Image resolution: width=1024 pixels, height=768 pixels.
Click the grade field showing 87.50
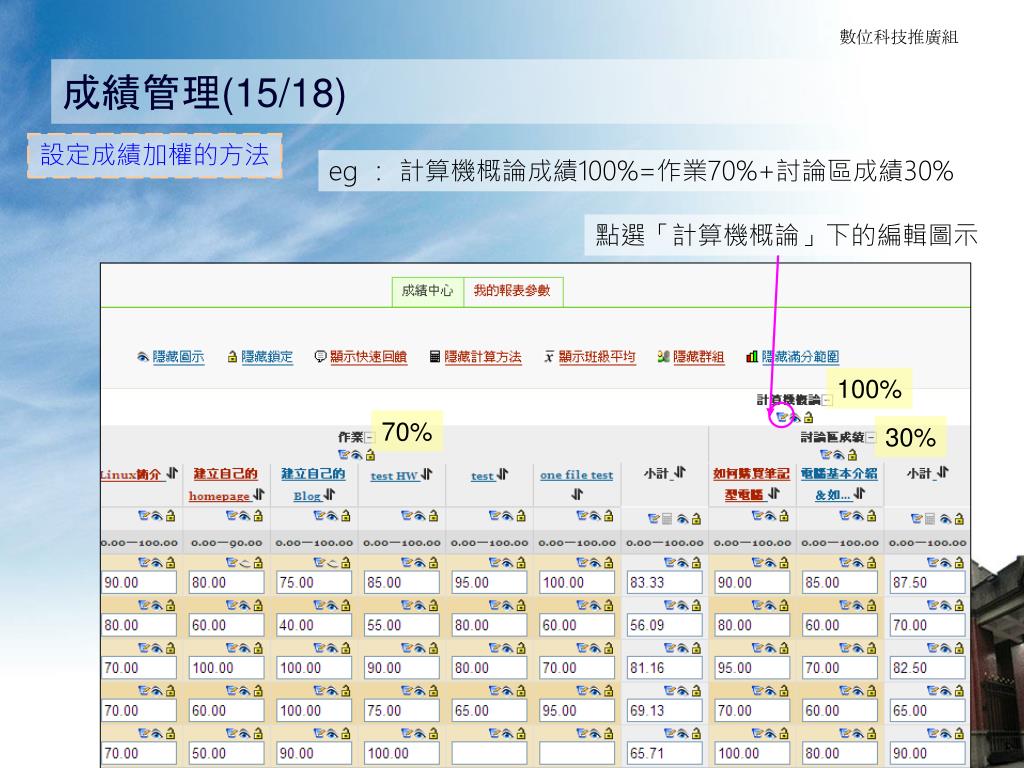[927, 583]
